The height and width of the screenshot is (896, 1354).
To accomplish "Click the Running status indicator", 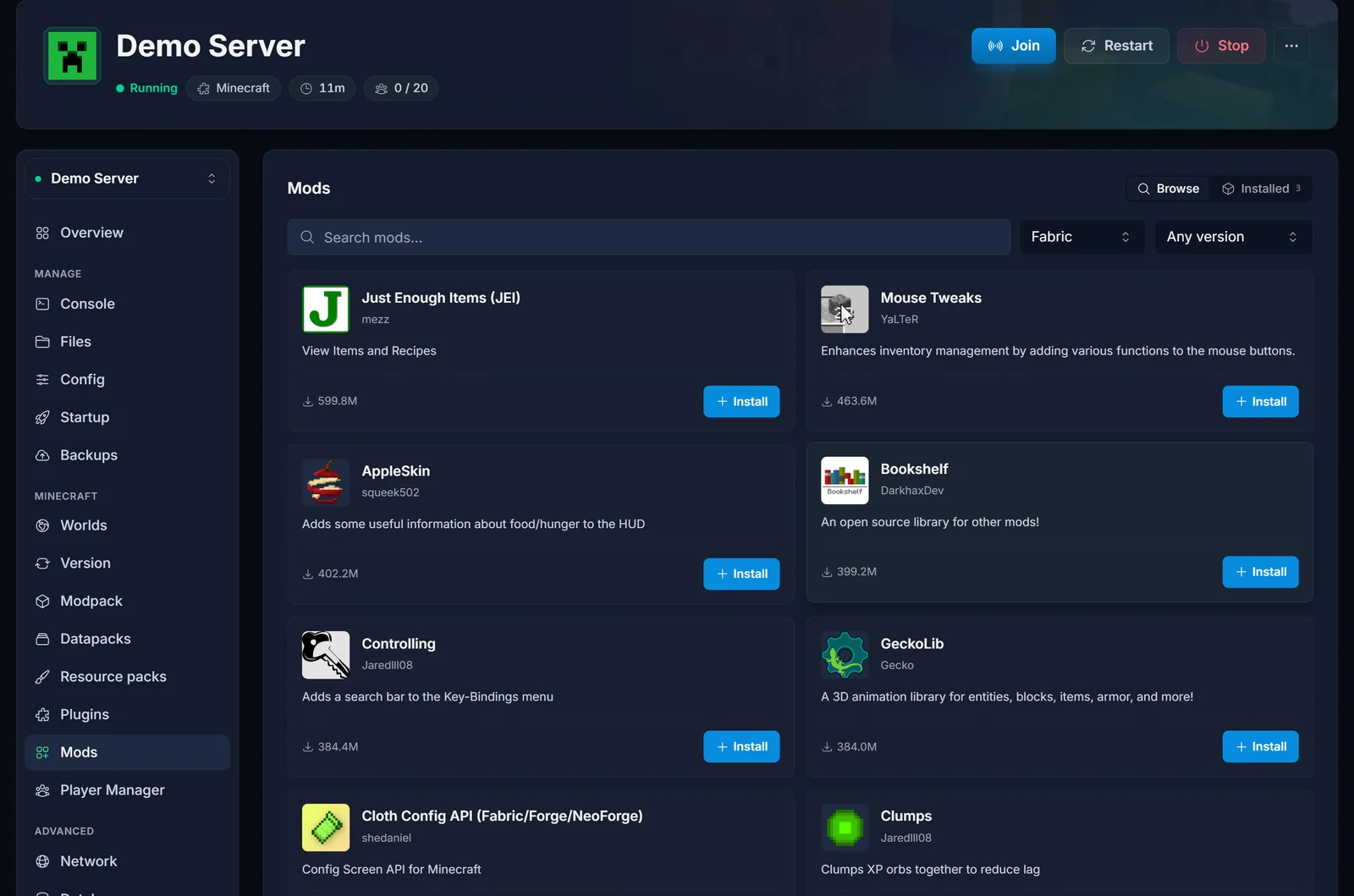I will [x=146, y=88].
